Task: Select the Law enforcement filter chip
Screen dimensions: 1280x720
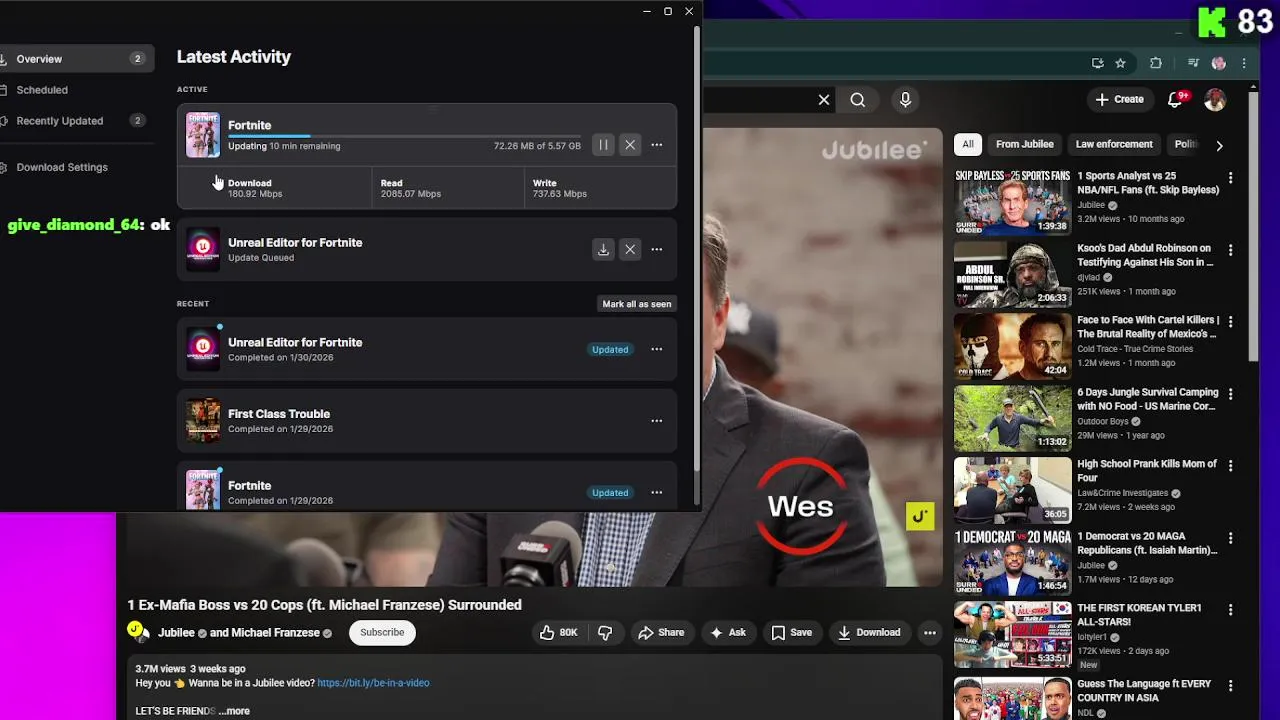Action: 1114,144
